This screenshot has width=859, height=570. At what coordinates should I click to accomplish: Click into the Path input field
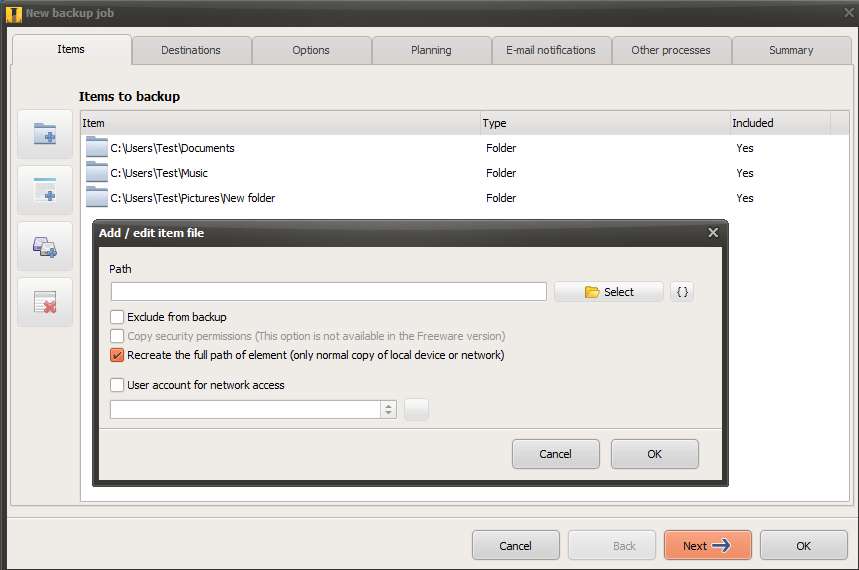pyautogui.click(x=329, y=292)
